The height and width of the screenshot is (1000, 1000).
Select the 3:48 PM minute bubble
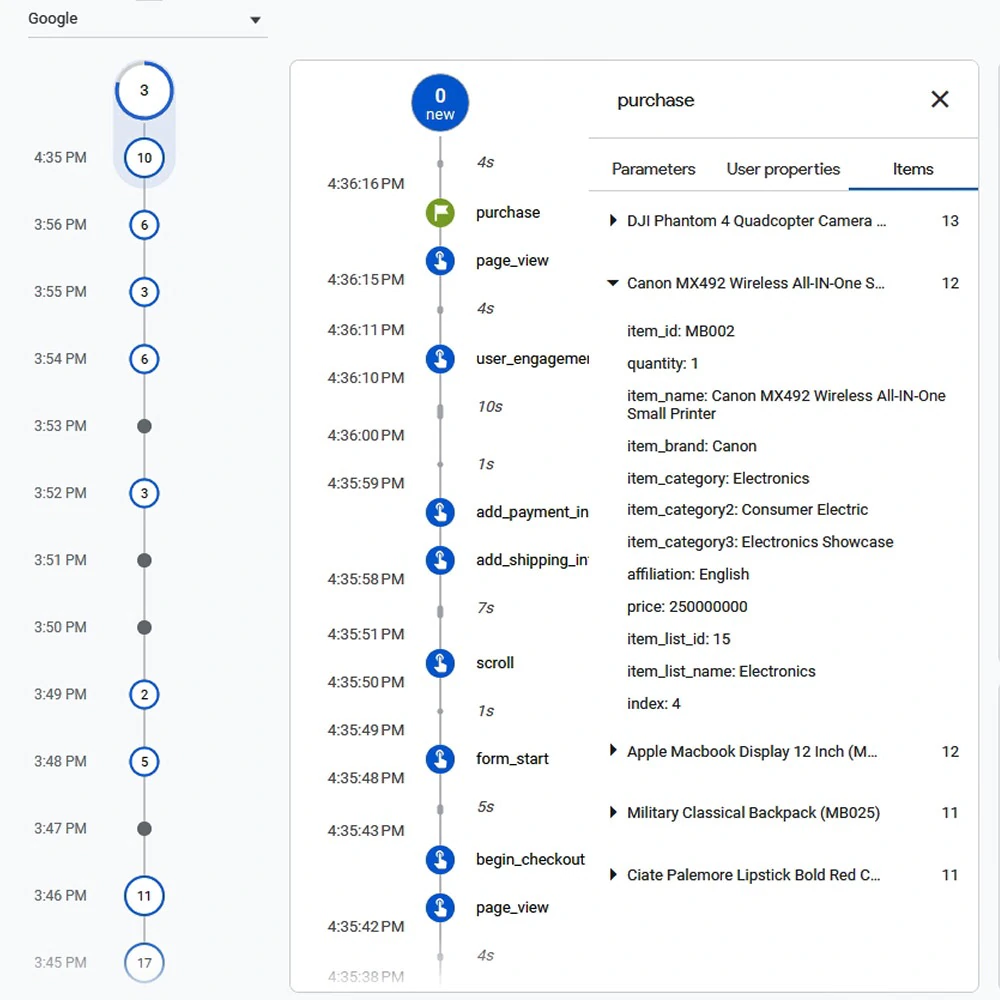144,761
